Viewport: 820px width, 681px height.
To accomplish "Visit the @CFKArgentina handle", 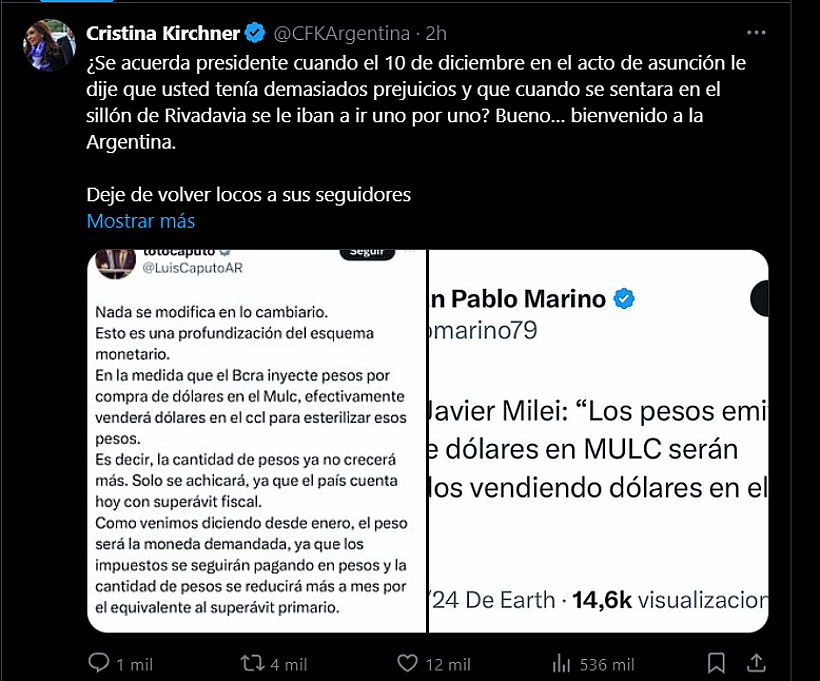I will [x=341, y=33].
